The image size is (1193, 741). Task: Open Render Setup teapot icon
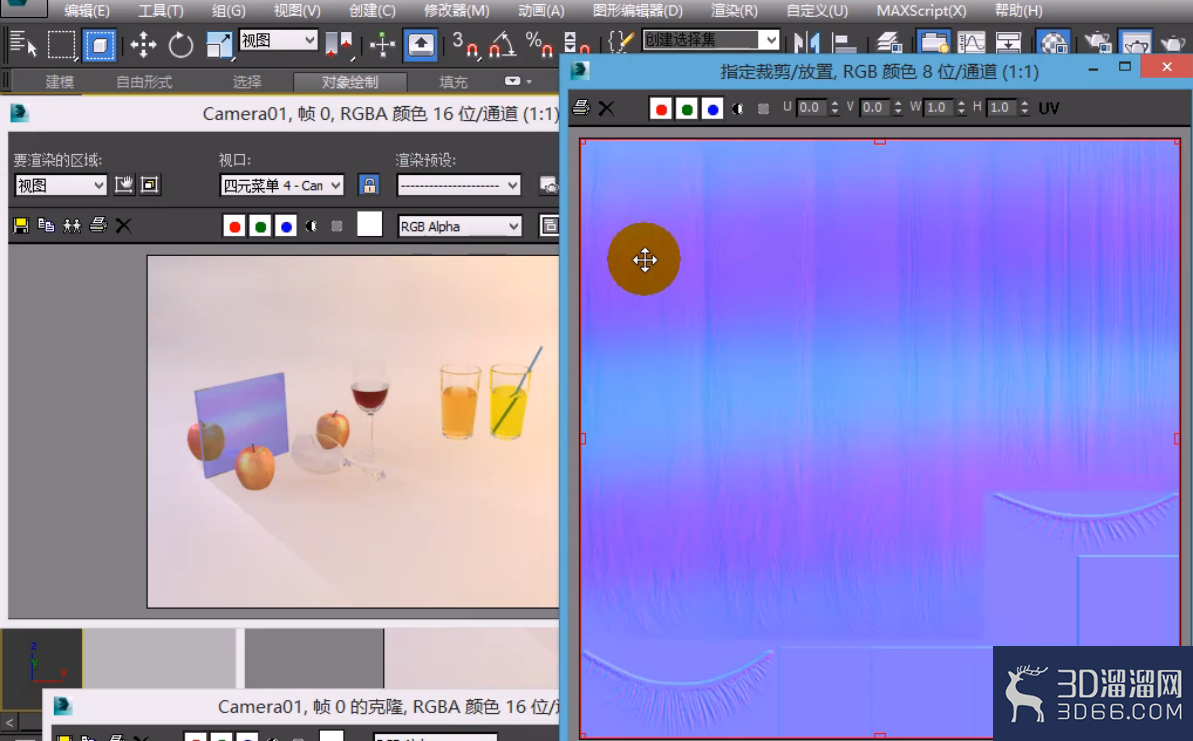click(x=1097, y=44)
